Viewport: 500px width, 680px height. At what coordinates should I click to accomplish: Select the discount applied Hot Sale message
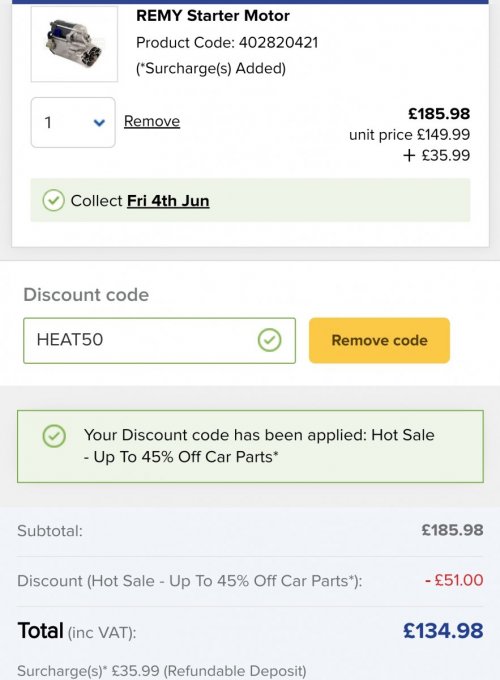[x=259, y=446]
